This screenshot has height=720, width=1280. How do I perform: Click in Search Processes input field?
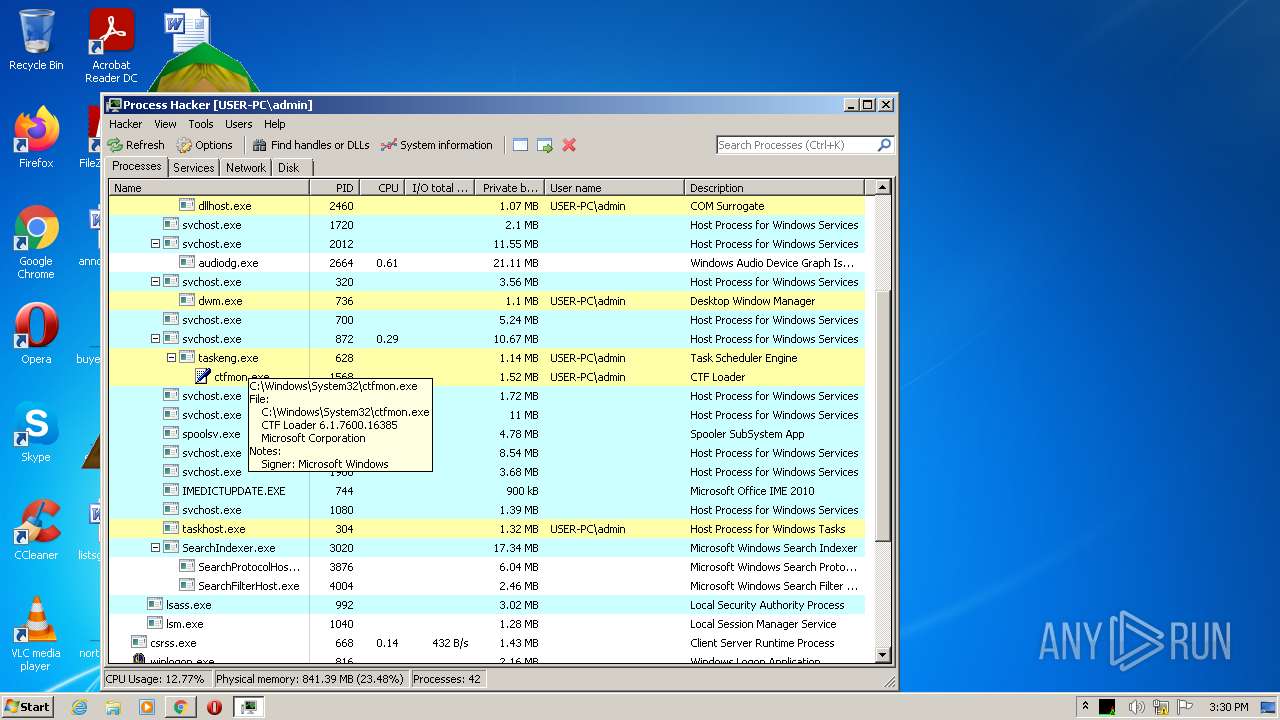click(795, 145)
